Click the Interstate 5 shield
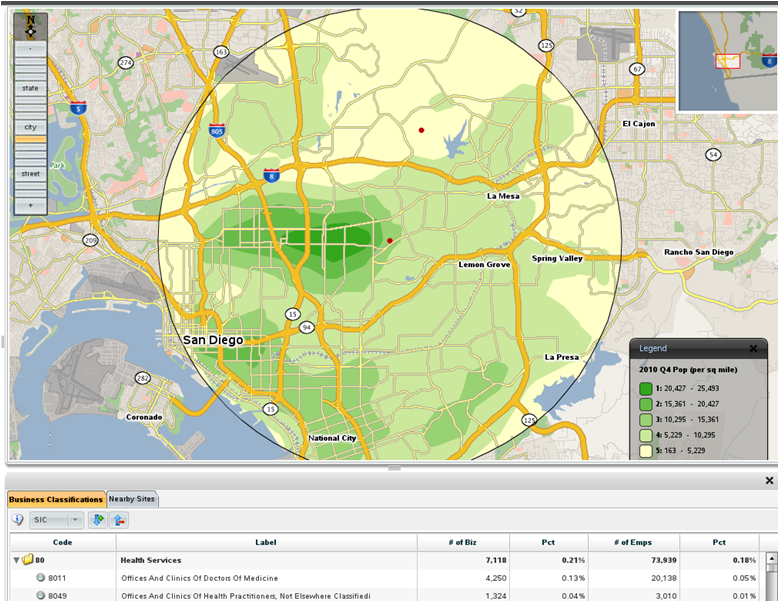This screenshot has height=602, width=779. click(x=78, y=108)
